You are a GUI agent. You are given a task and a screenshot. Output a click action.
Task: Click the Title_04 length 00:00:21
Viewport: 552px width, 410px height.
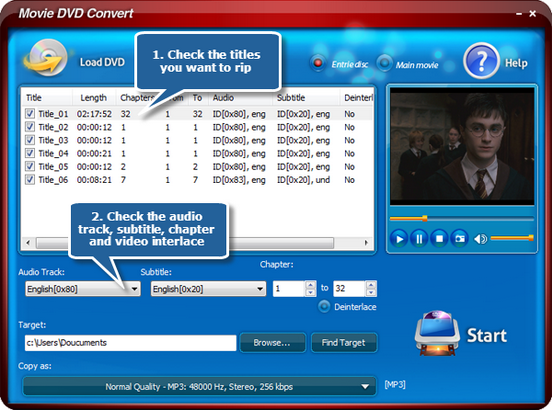pyautogui.click(x=94, y=153)
